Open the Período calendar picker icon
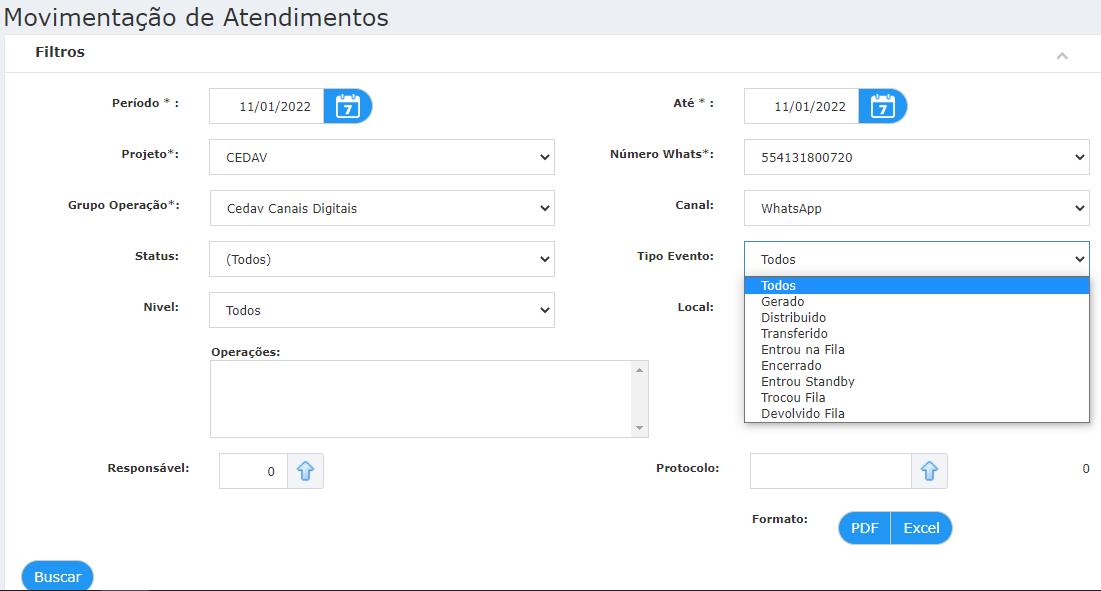This screenshot has height=591, width=1101. point(348,106)
